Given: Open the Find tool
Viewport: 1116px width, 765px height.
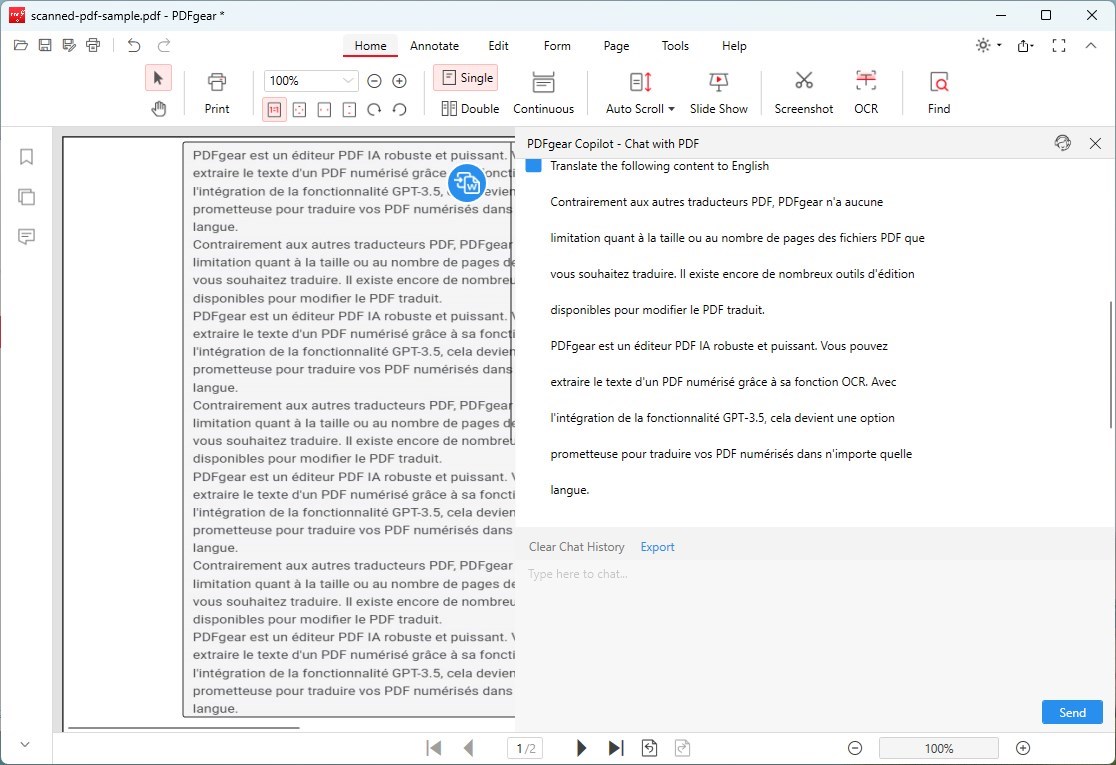Looking at the screenshot, I should (939, 93).
